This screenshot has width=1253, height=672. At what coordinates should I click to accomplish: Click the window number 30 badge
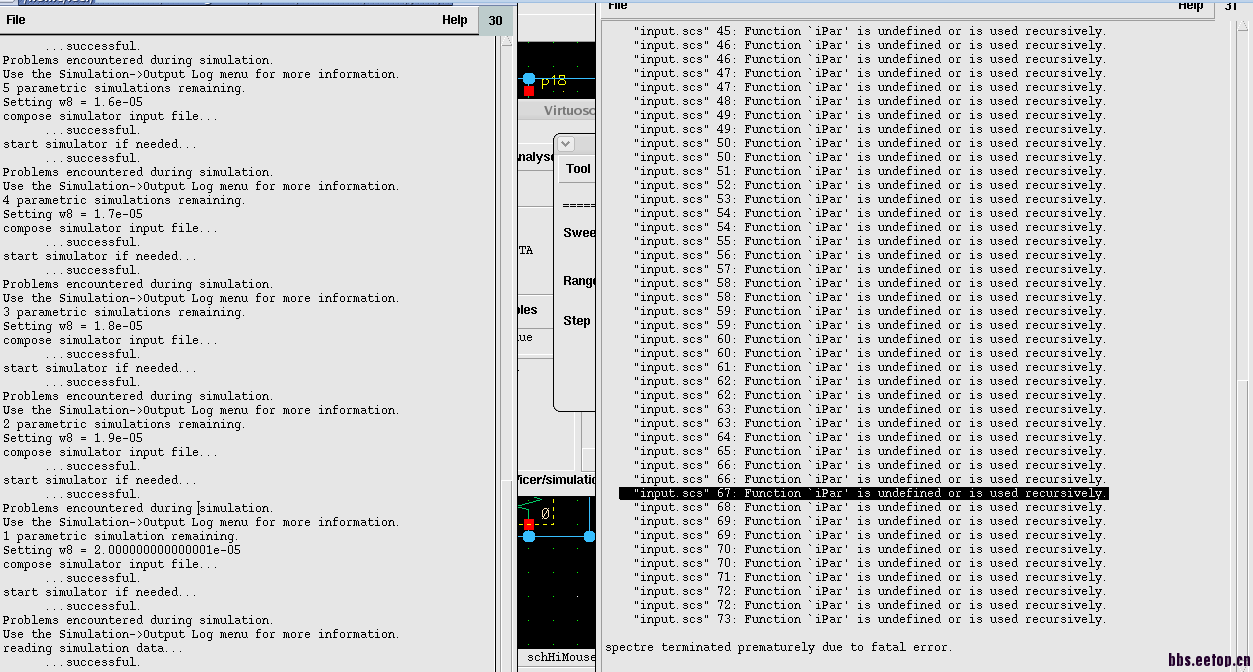495,20
